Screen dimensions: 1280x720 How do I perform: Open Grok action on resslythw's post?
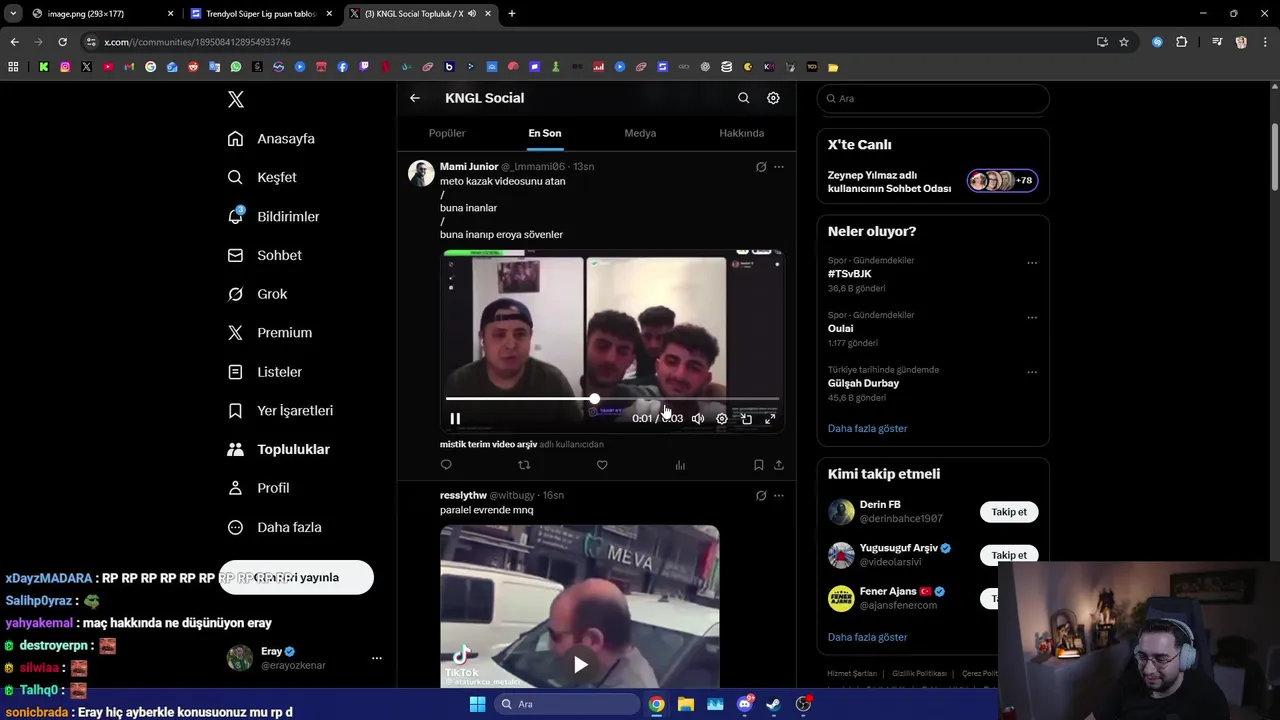pos(761,496)
